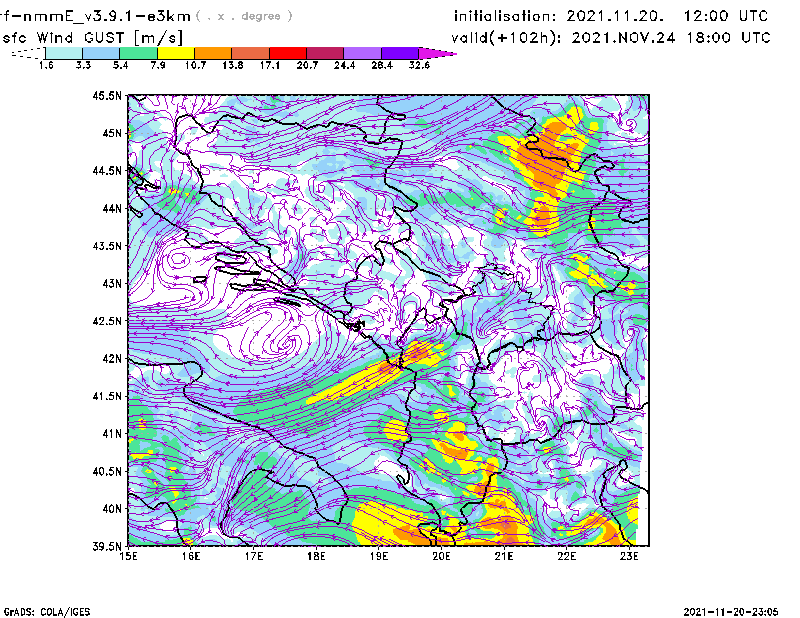Click the violet 28.4–32.6 legend swatch
Image resolution: width=800 pixels, height=618 pixels.
click(x=400, y=53)
